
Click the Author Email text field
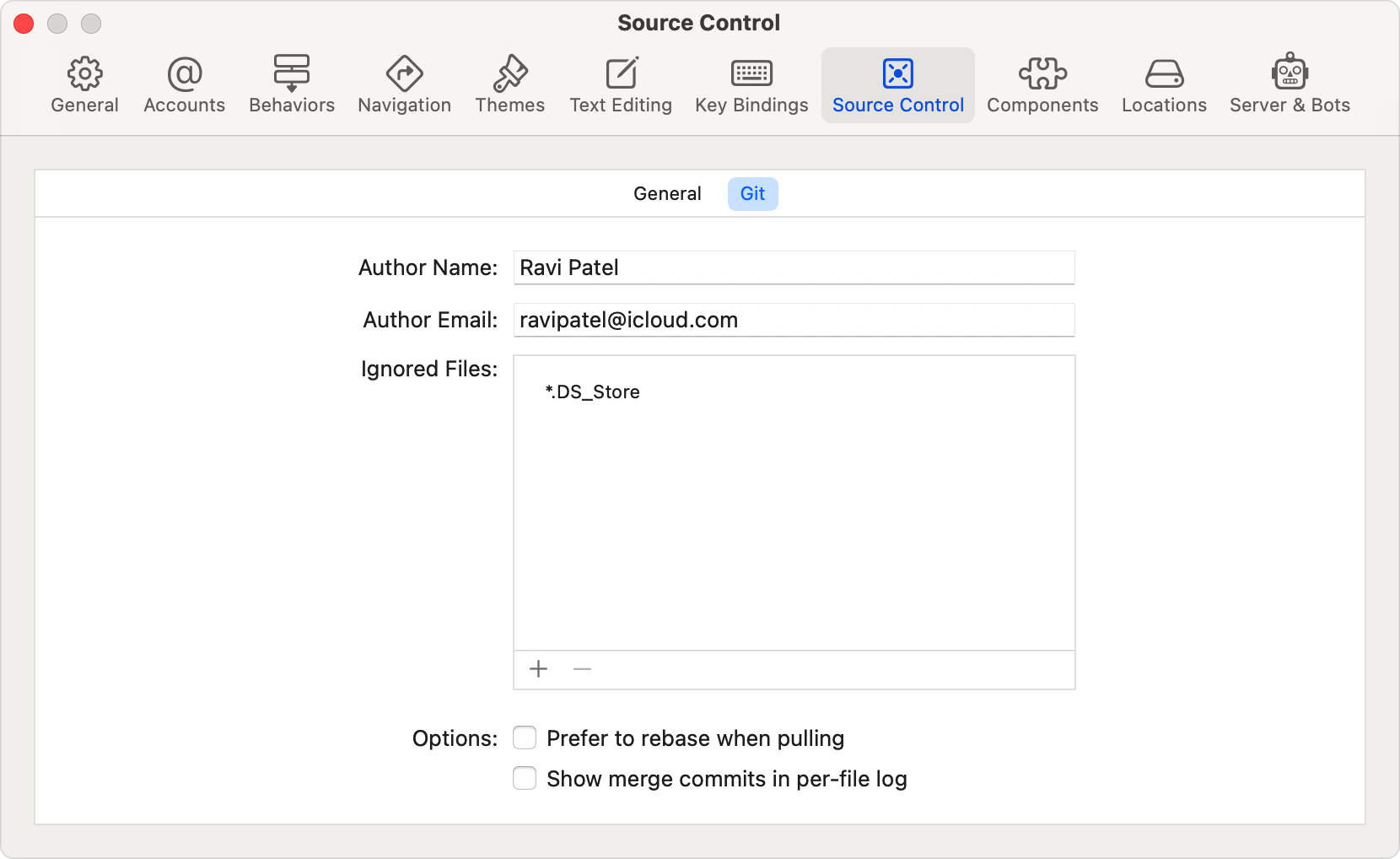click(x=794, y=320)
